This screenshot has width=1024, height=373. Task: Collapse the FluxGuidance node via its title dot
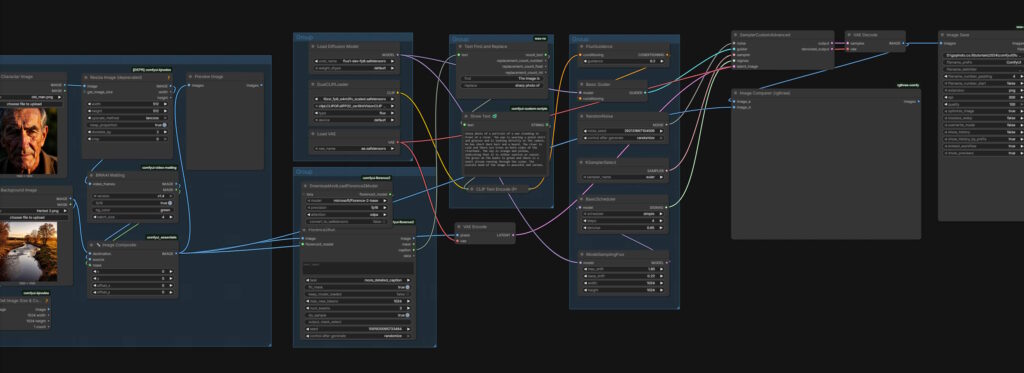coord(581,46)
